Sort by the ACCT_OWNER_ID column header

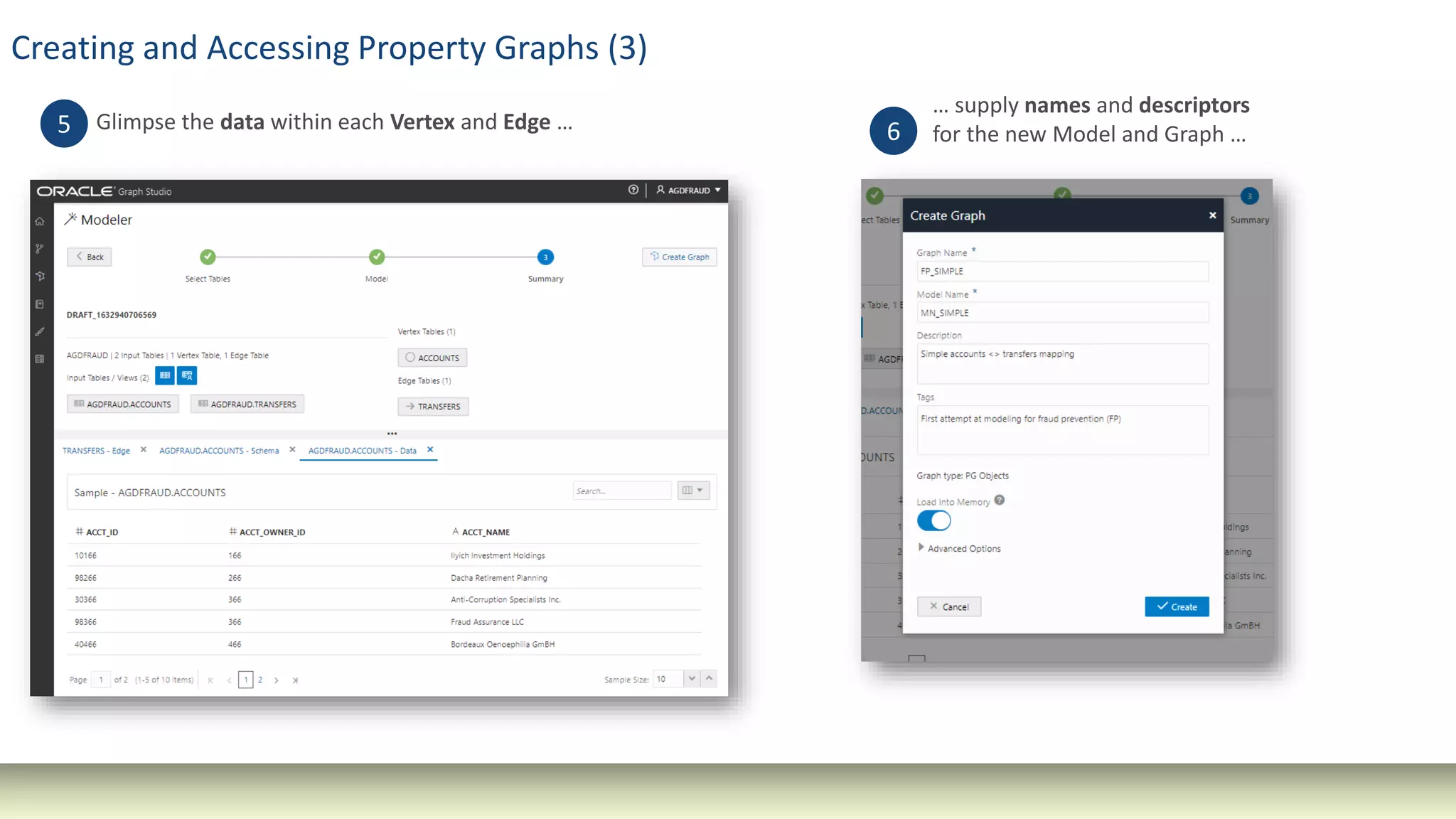click(x=267, y=532)
